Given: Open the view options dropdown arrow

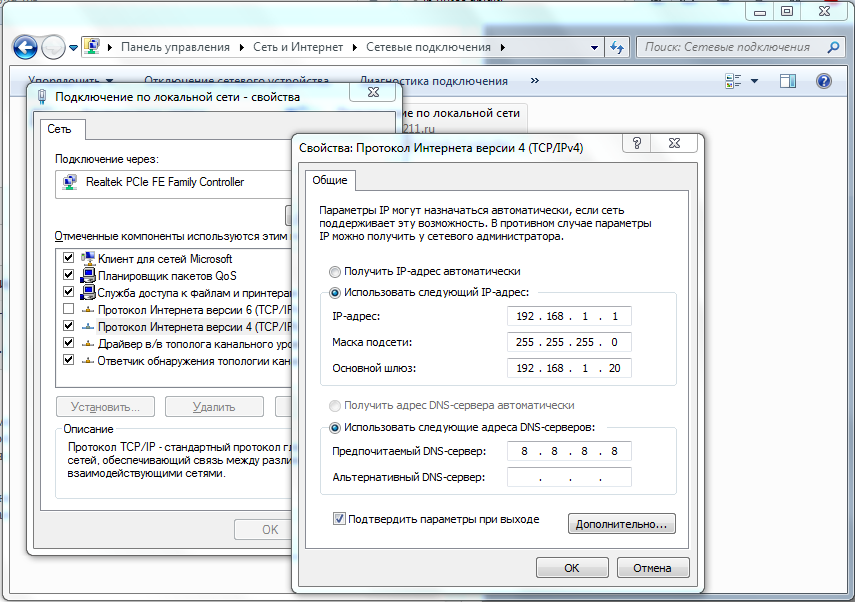Looking at the screenshot, I should 755,81.
